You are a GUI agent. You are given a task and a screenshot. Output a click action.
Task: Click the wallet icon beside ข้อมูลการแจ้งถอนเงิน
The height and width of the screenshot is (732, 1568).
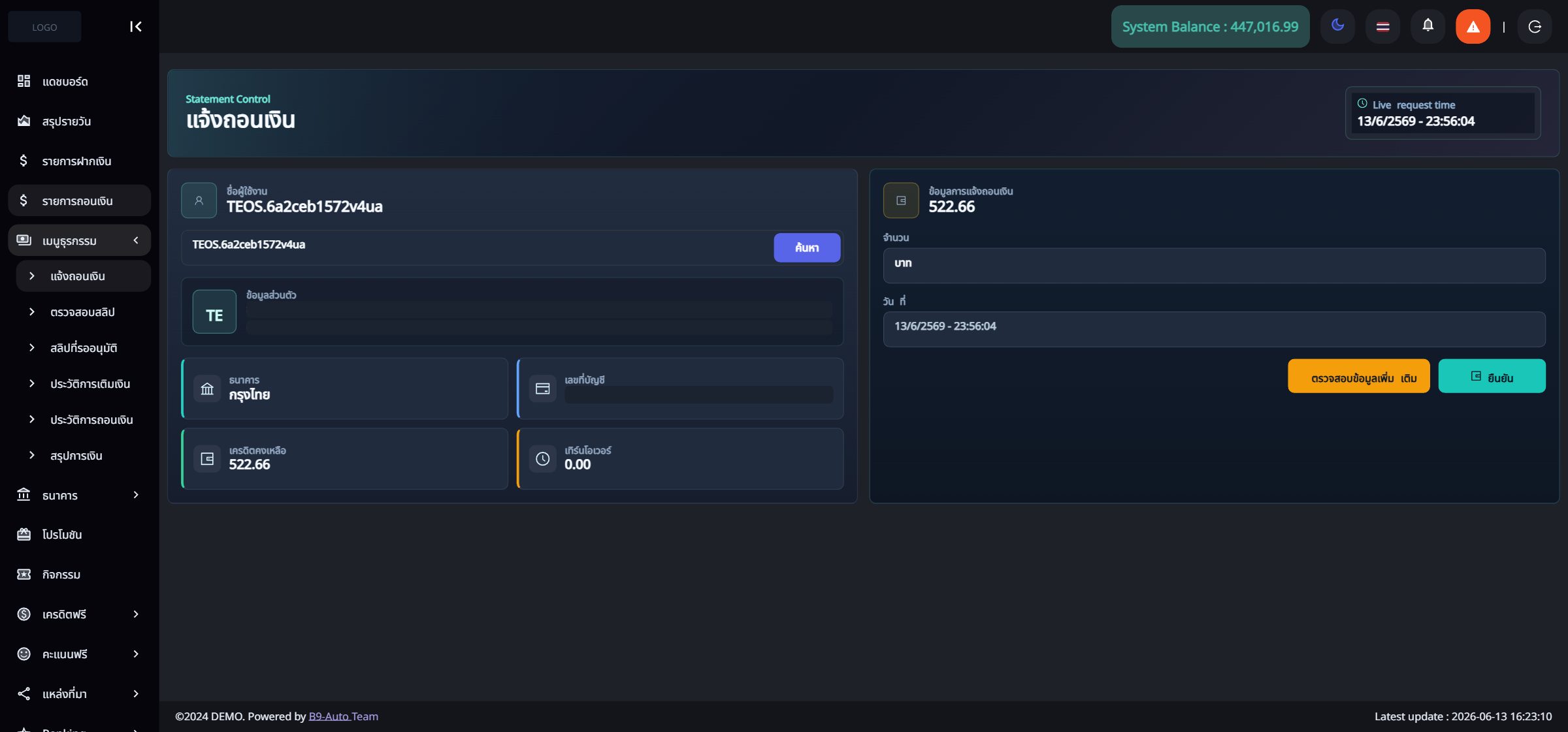[x=901, y=200]
